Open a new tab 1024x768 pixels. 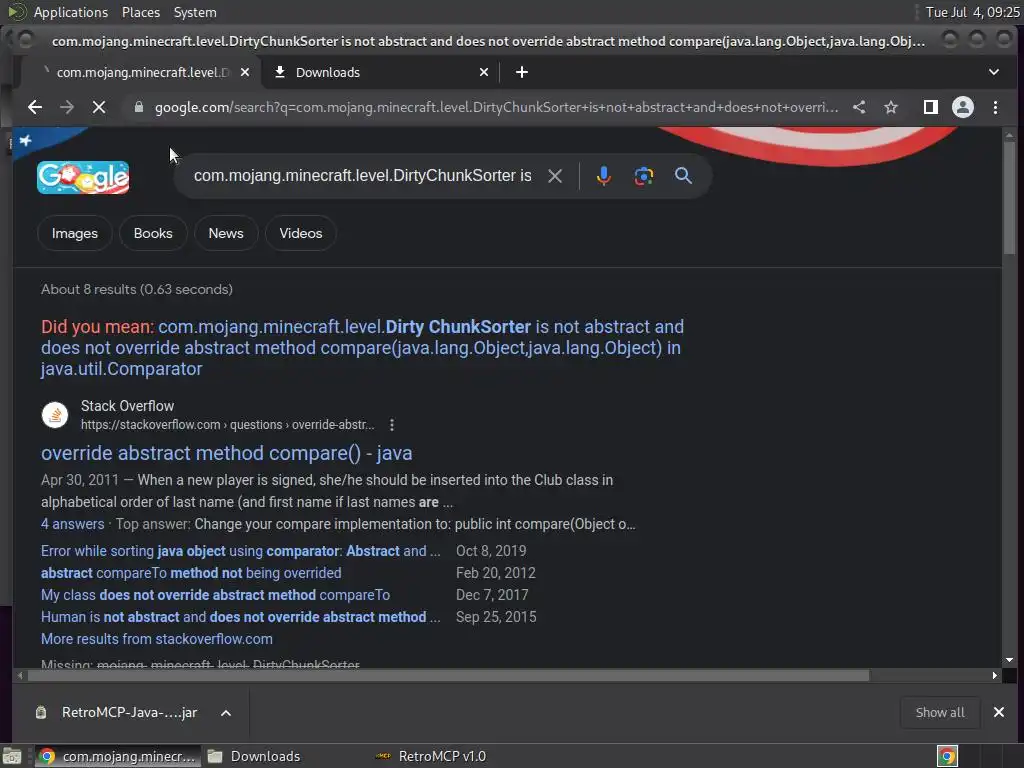point(521,72)
